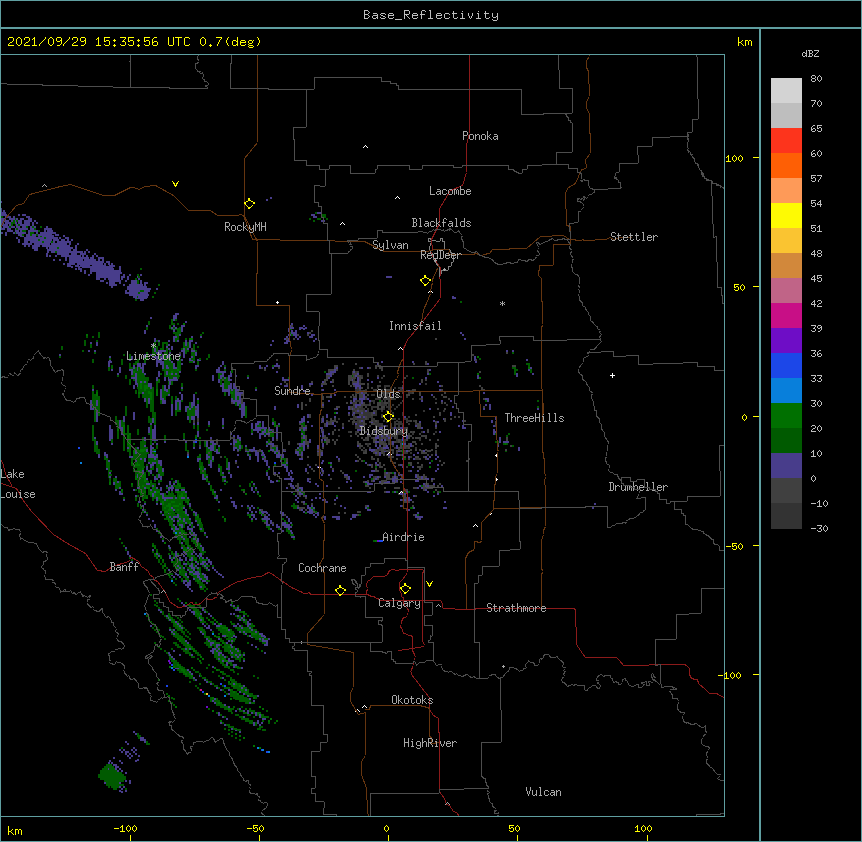Image resolution: width=862 pixels, height=842 pixels.
Task: Click the -30 value in the dBZ legend
Action: (x=819, y=528)
